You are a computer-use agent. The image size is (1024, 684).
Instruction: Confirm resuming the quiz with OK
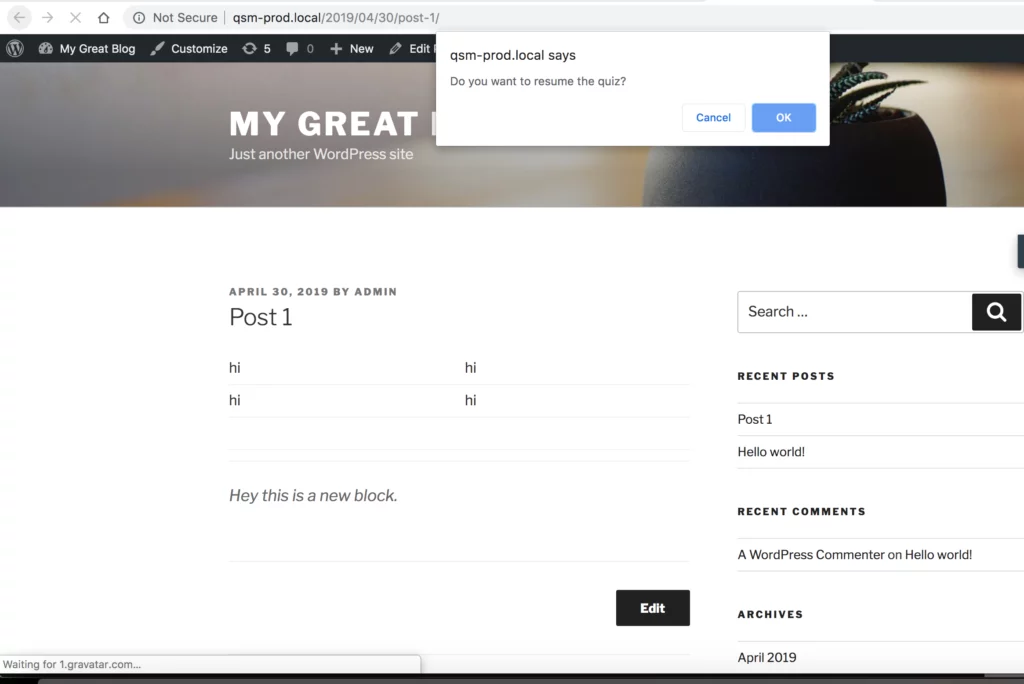click(783, 117)
